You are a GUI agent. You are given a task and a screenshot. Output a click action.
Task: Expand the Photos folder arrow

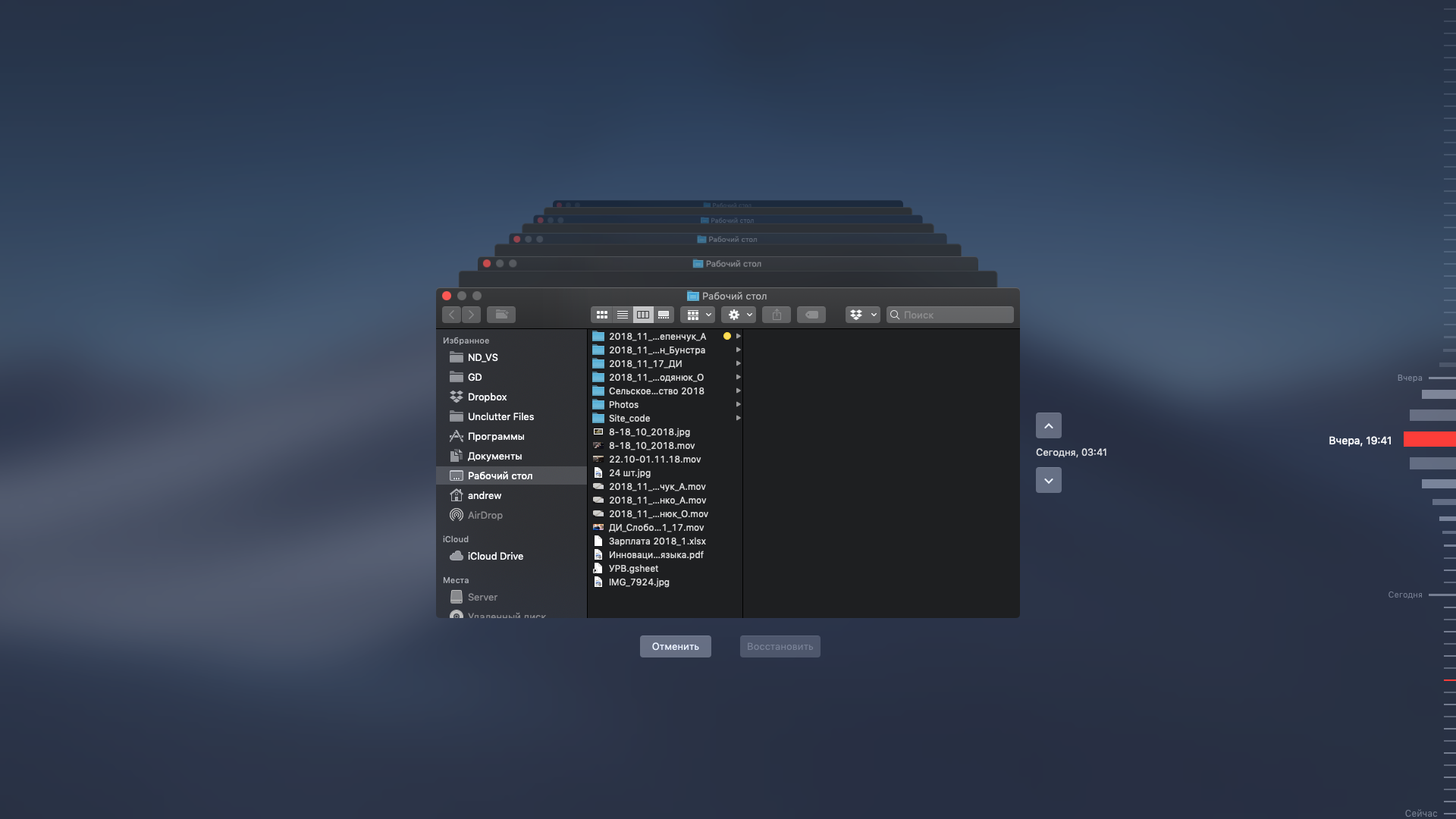738,405
